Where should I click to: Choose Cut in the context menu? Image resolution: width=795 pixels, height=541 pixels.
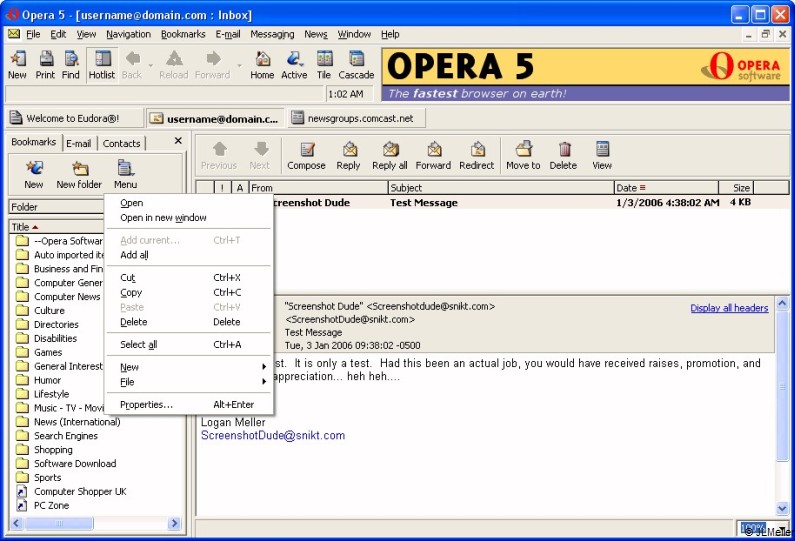189,278
